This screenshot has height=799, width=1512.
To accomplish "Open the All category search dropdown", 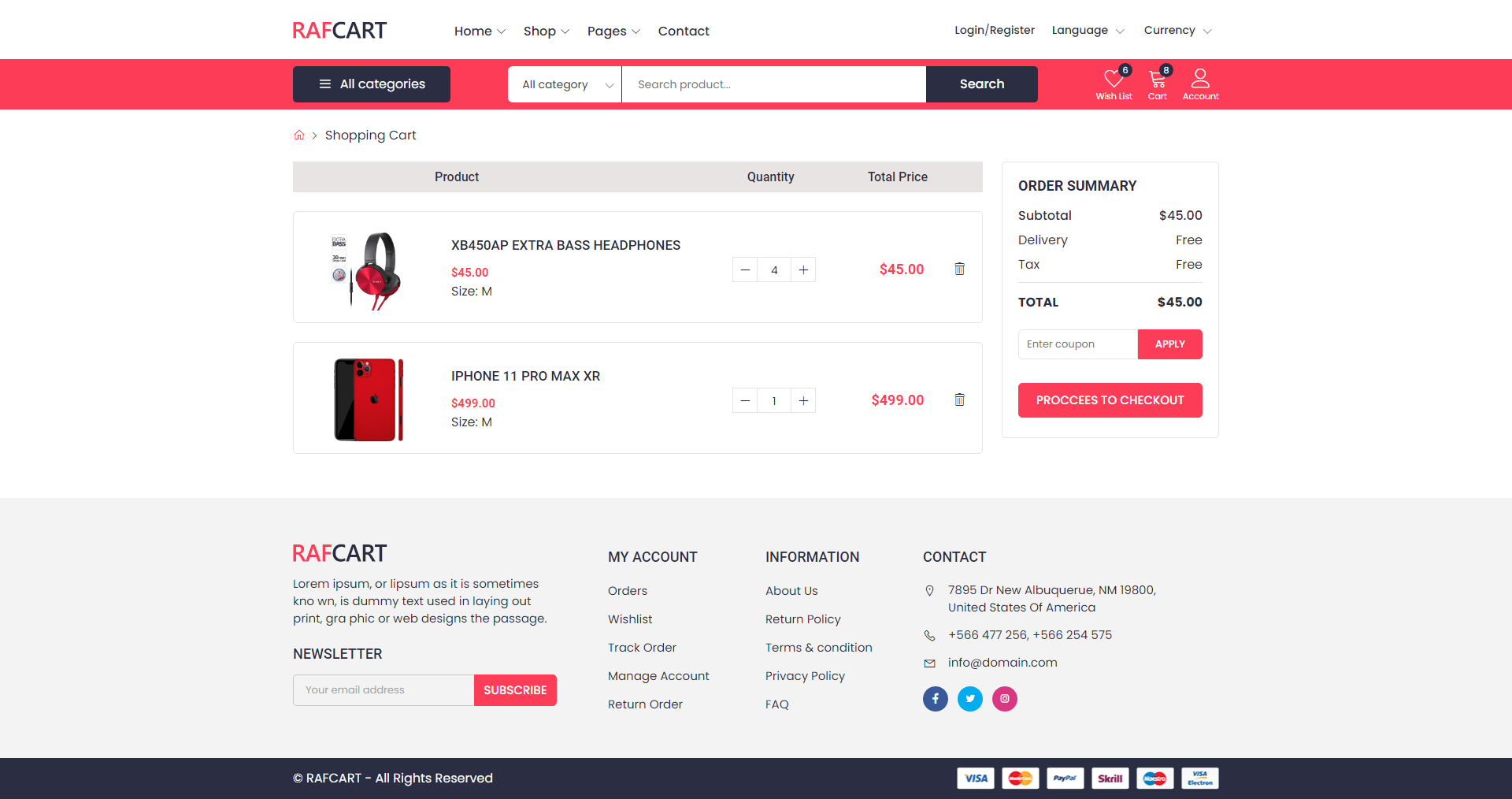I will click(565, 84).
